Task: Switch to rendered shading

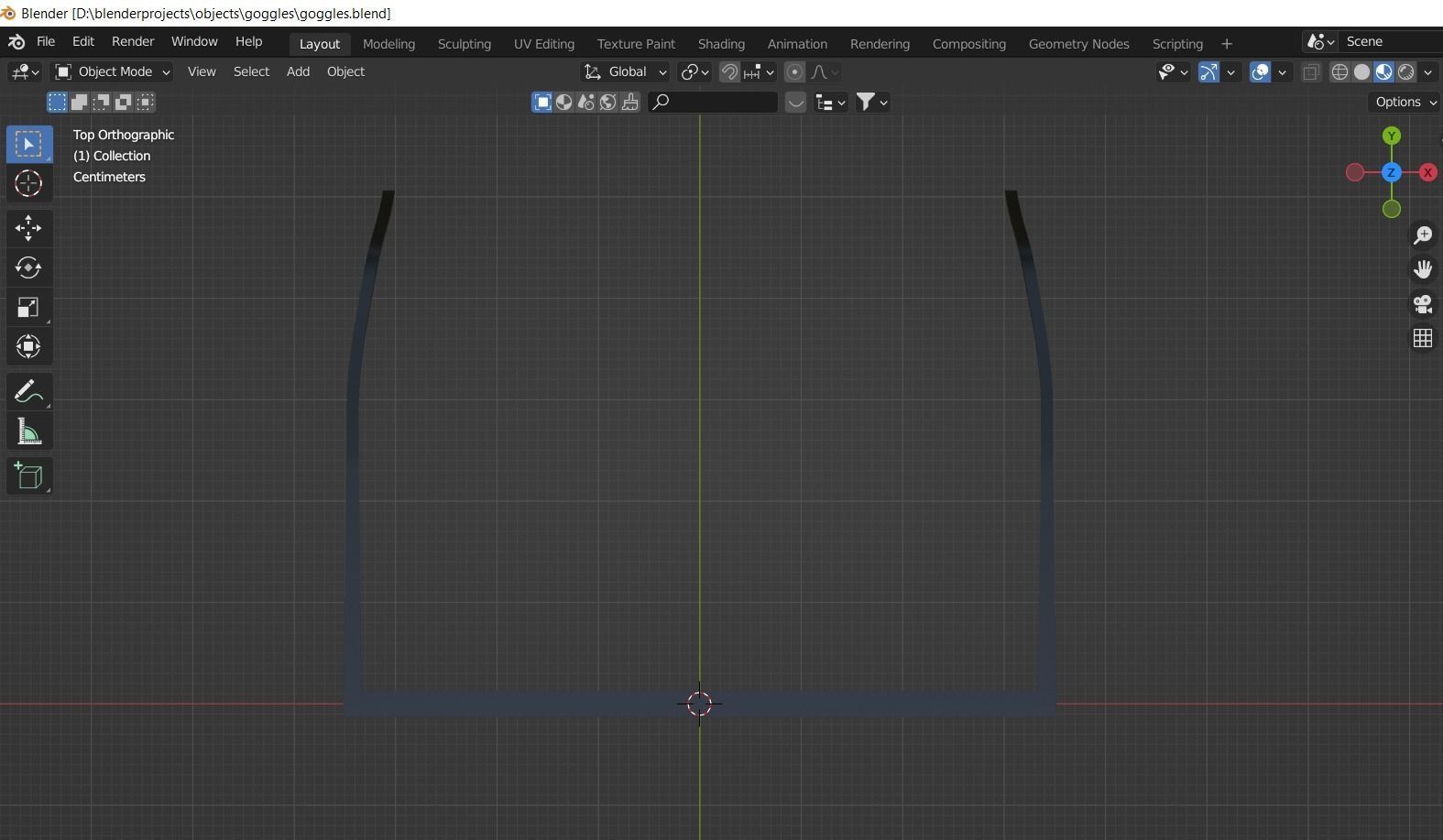Action: tap(1406, 71)
